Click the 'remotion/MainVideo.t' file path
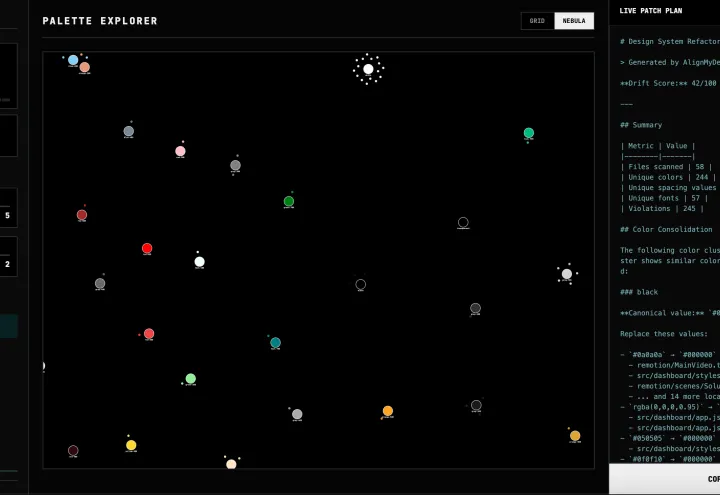This screenshot has width=720, height=495. click(x=674, y=365)
